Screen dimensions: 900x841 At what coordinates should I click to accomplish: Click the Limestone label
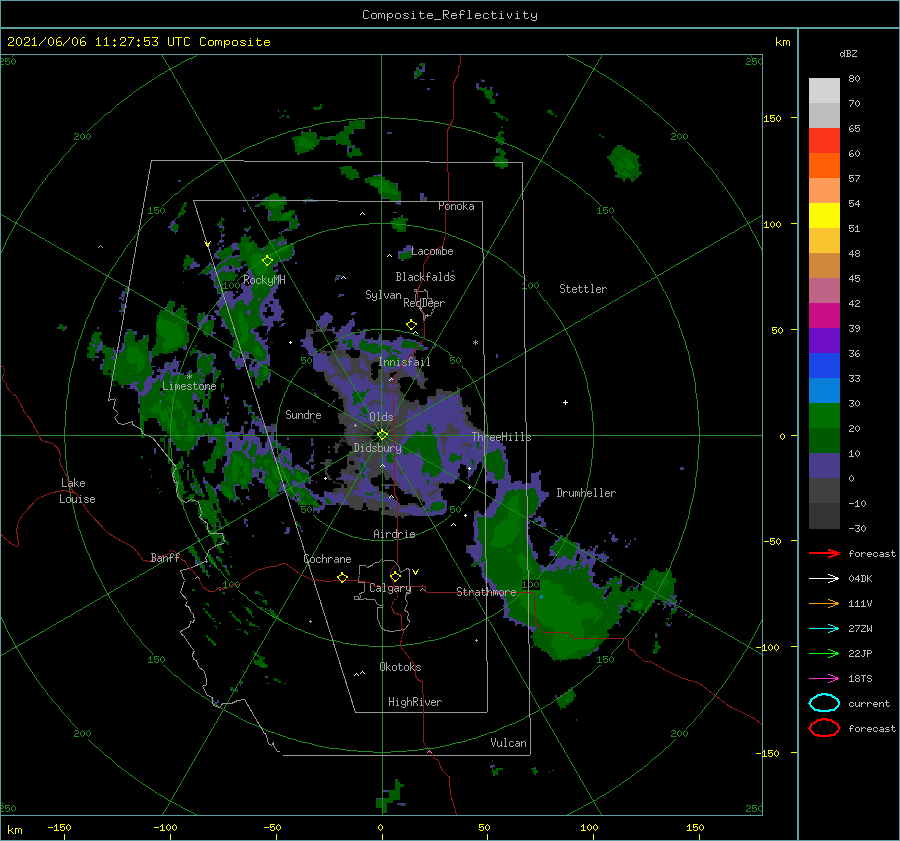click(x=189, y=386)
